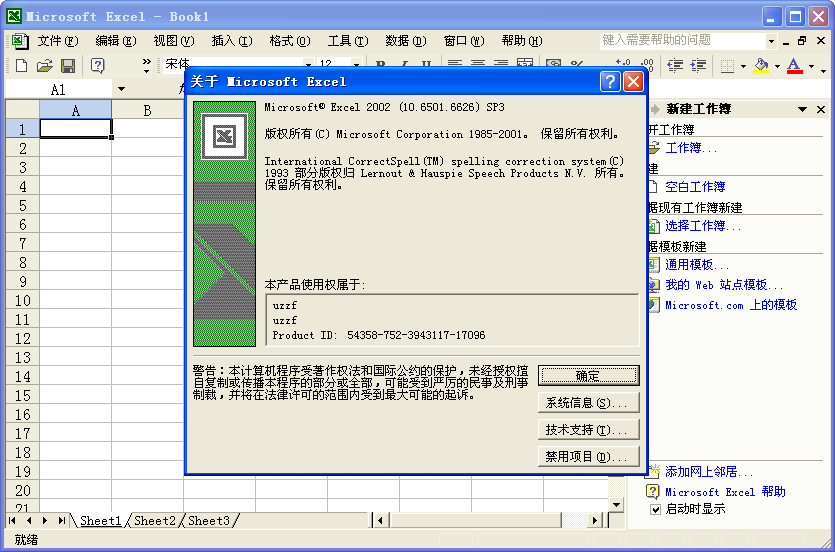Click the icon beside 添加网上邻居...

coord(654,471)
